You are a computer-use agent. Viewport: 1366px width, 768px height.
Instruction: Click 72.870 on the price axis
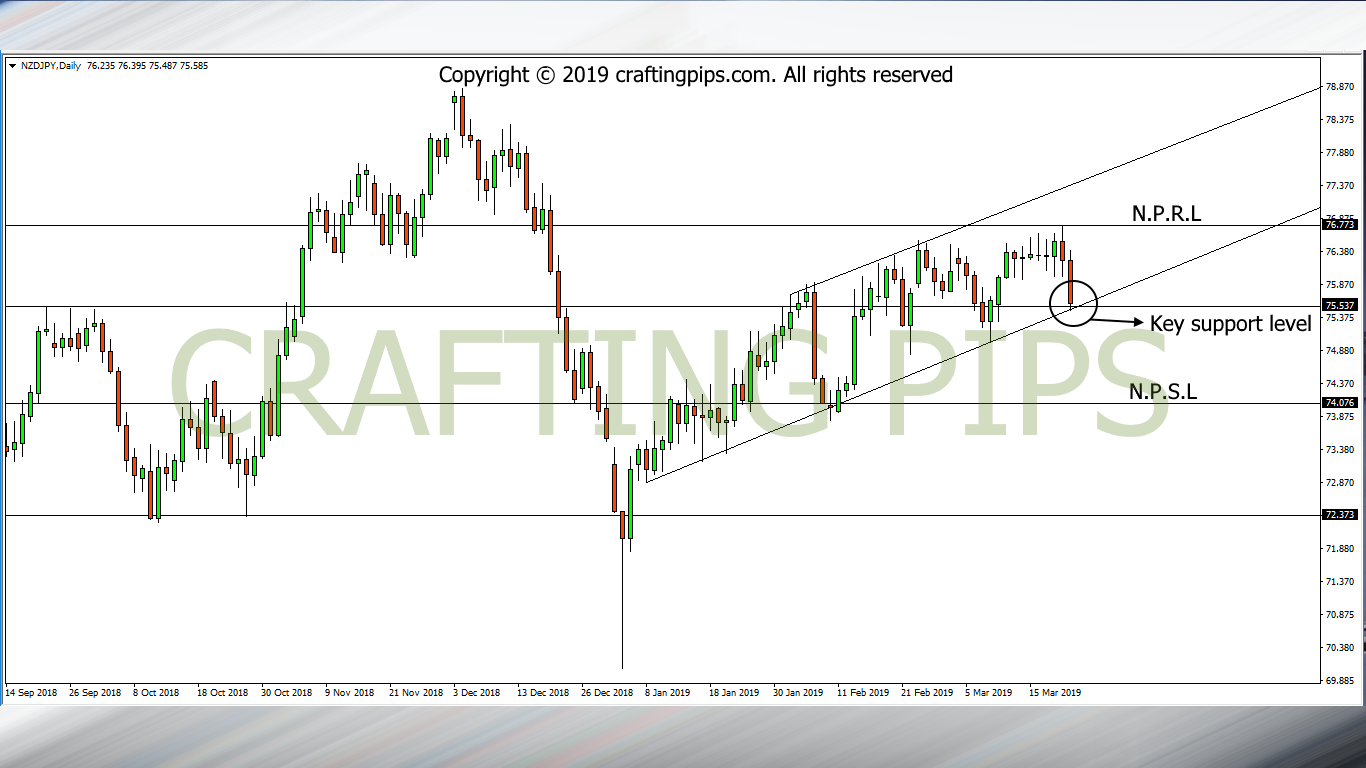pos(1340,483)
